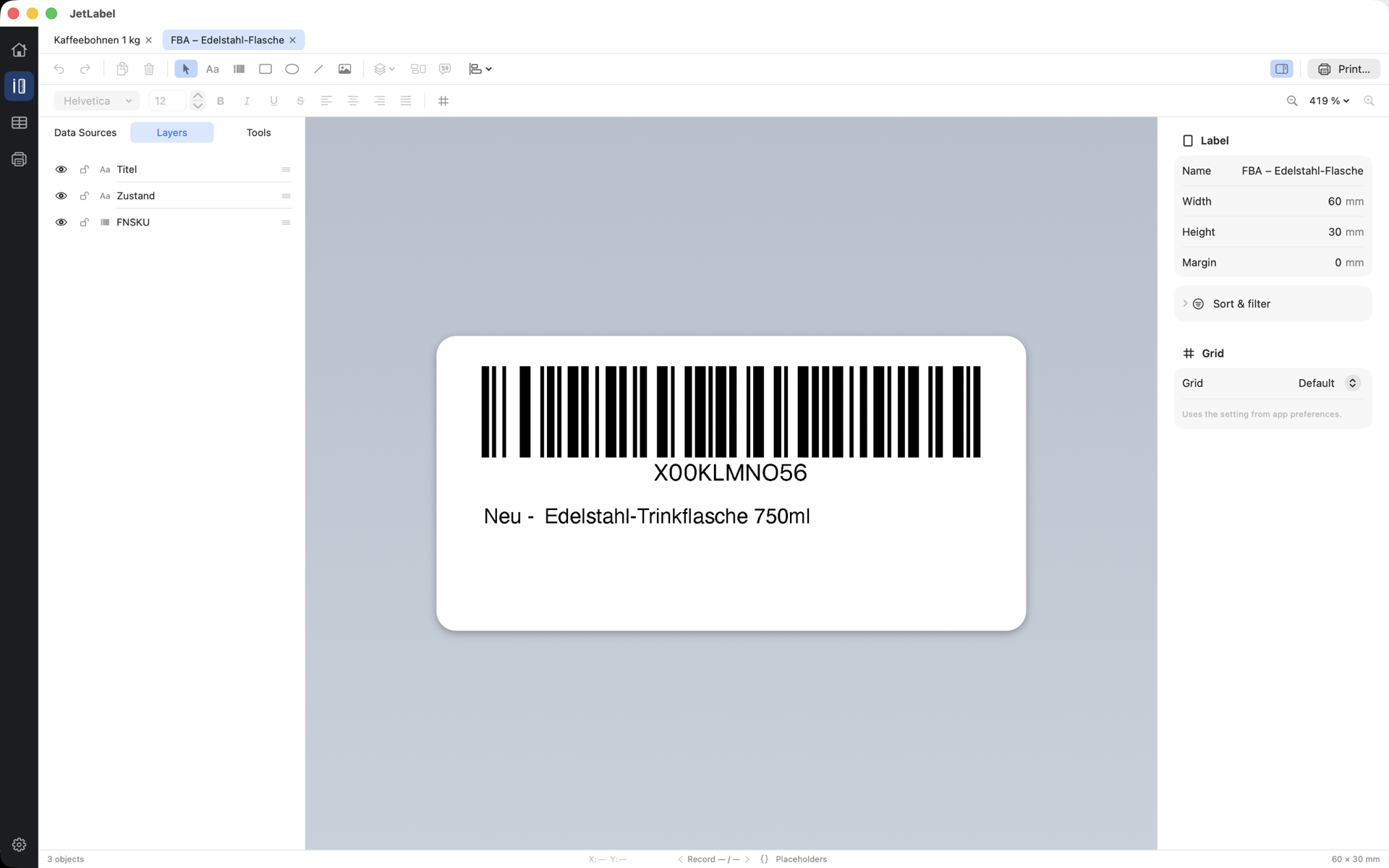
Task: Delete selected object with trash icon
Action: (x=149, y=69)
